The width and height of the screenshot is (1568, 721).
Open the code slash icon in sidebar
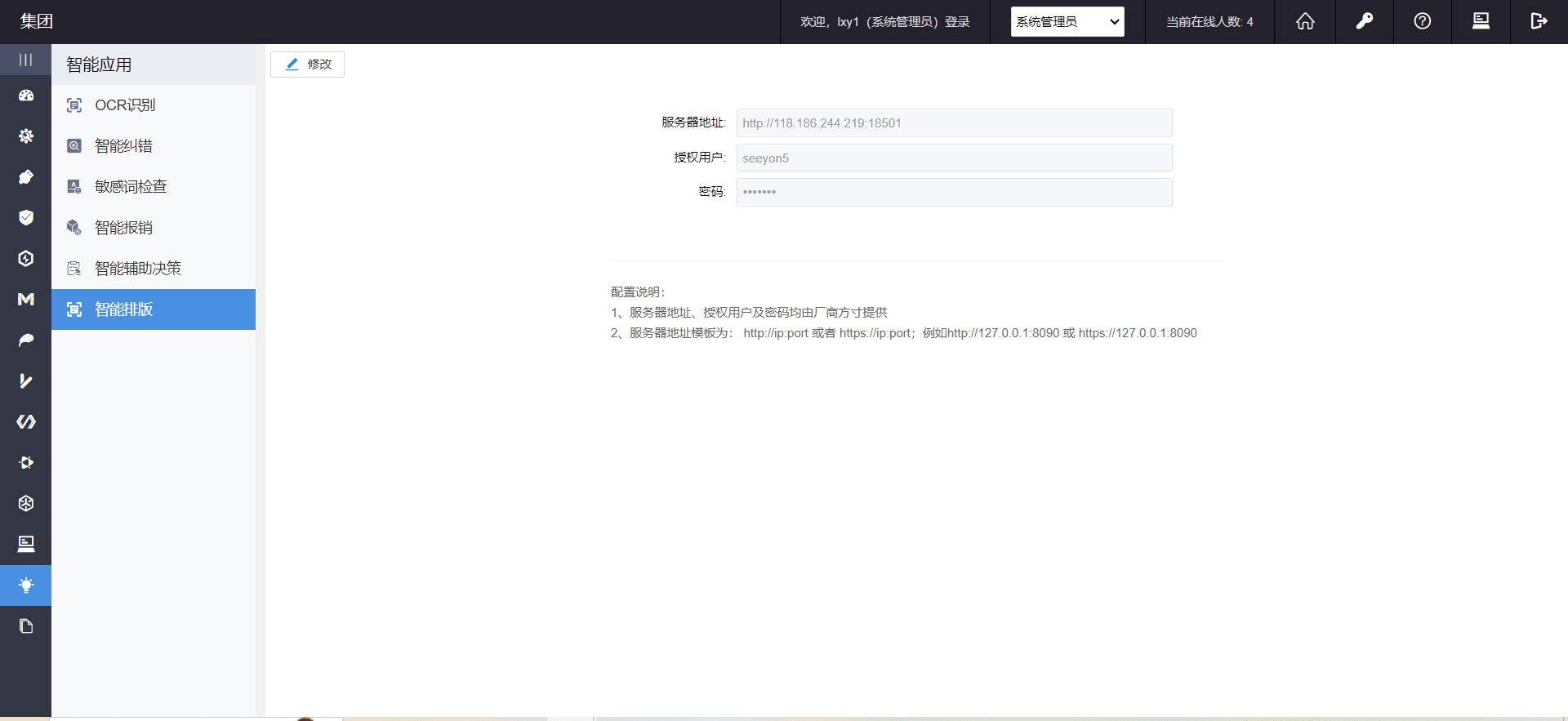tap(26, 422)
